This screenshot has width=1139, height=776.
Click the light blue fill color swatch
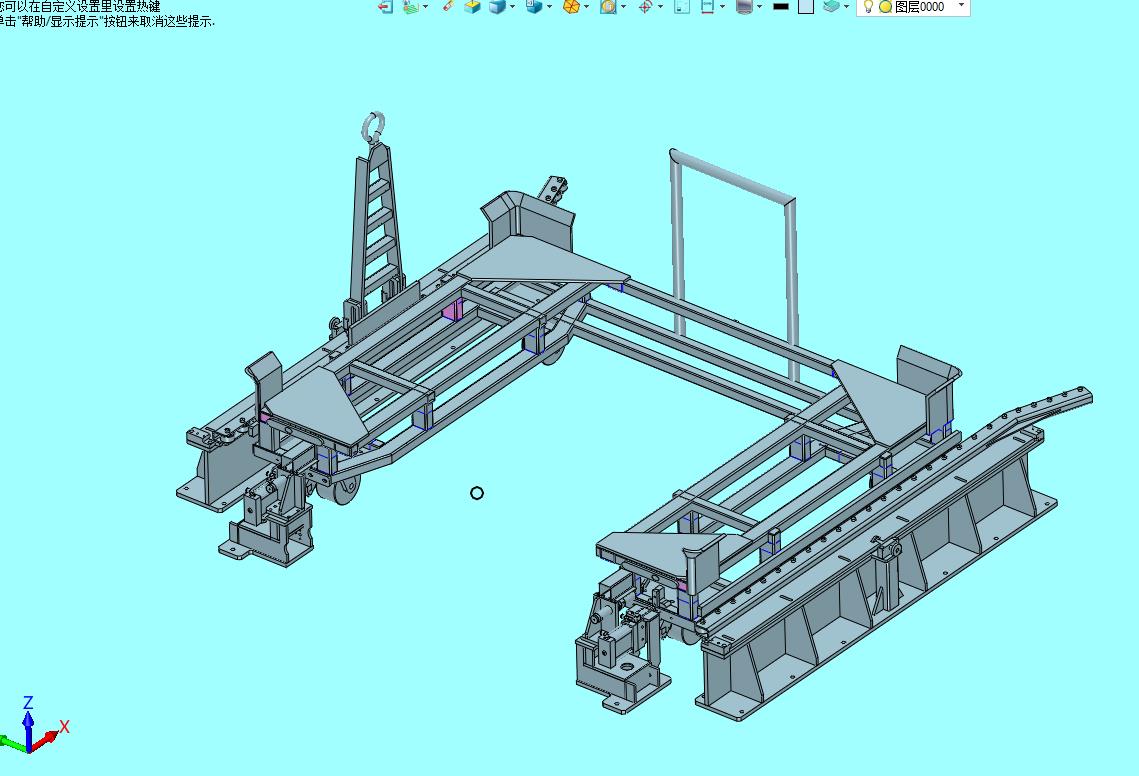(x=806, y=7)
